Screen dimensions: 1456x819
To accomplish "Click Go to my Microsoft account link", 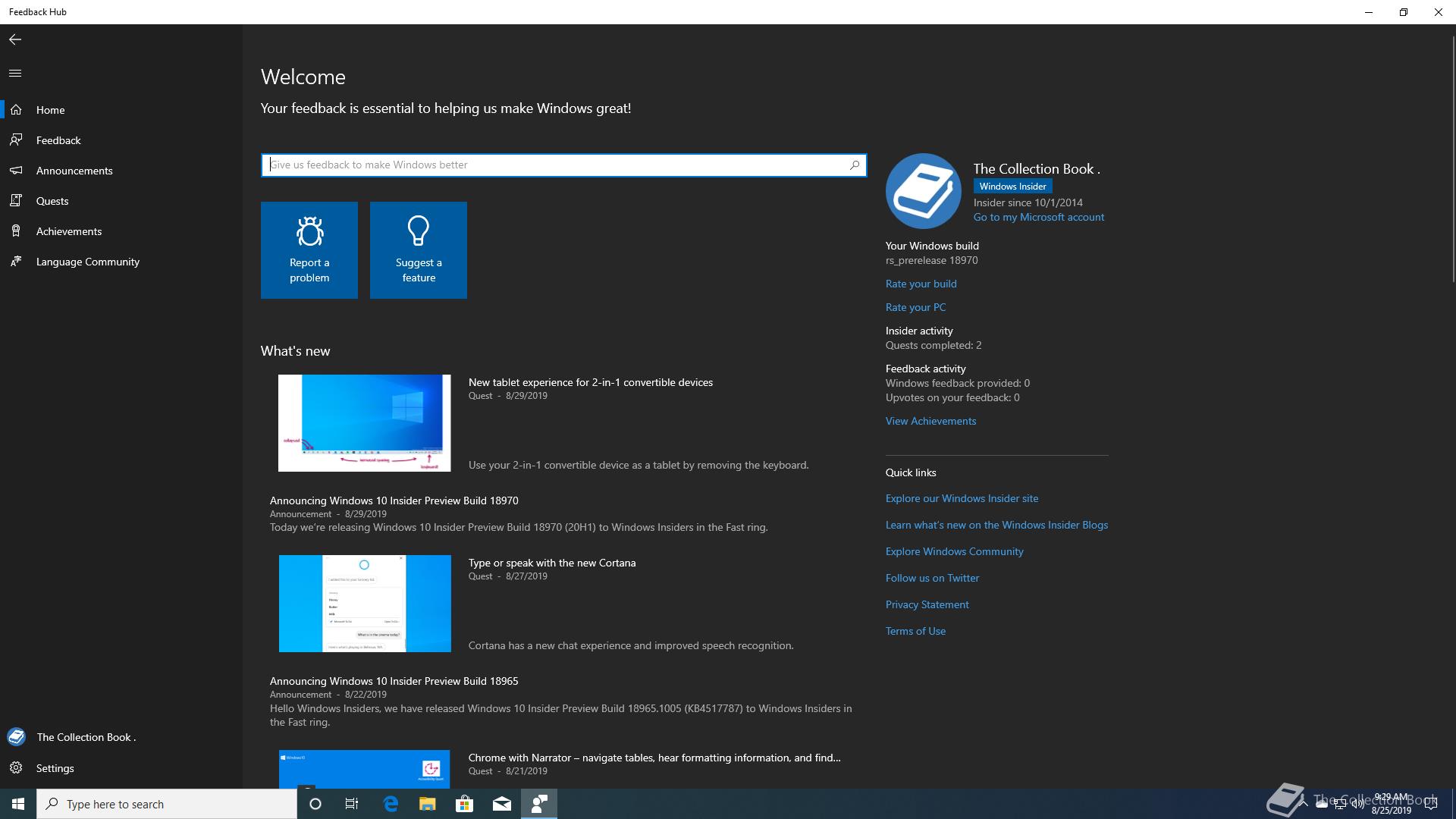I will 1039,217.
